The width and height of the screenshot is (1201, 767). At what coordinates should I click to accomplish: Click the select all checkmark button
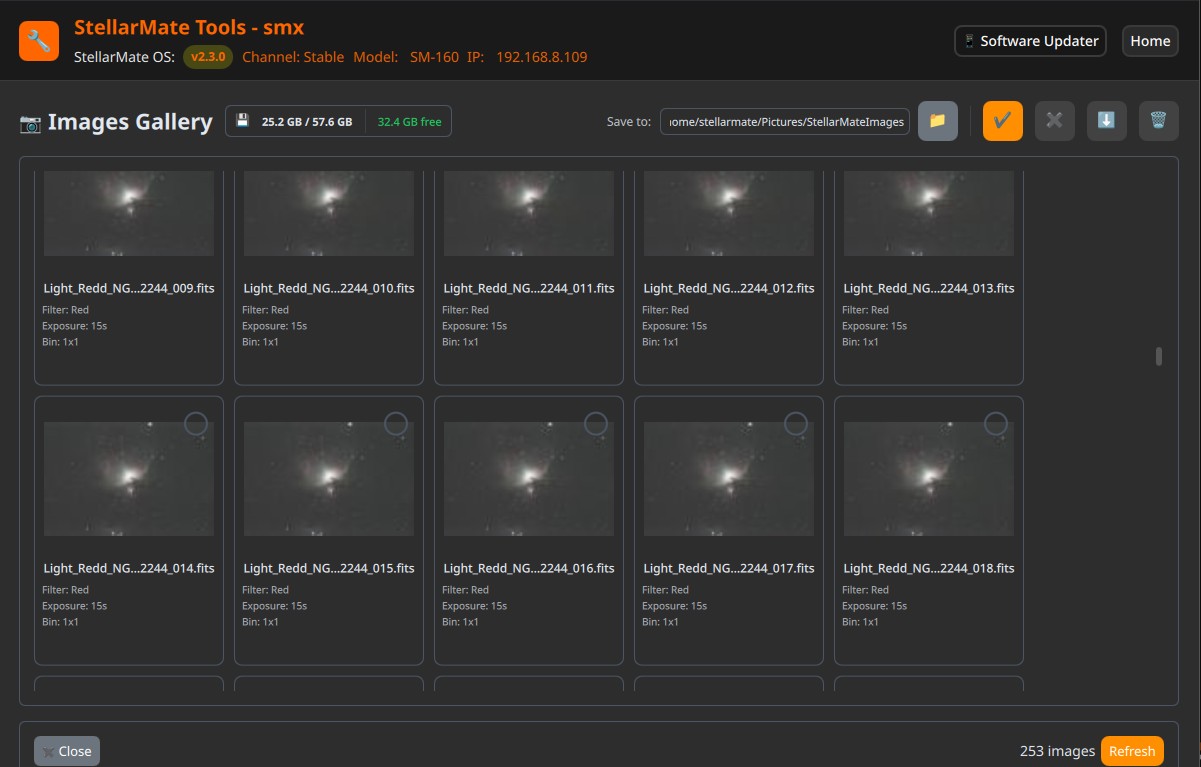click(1002, 121)
